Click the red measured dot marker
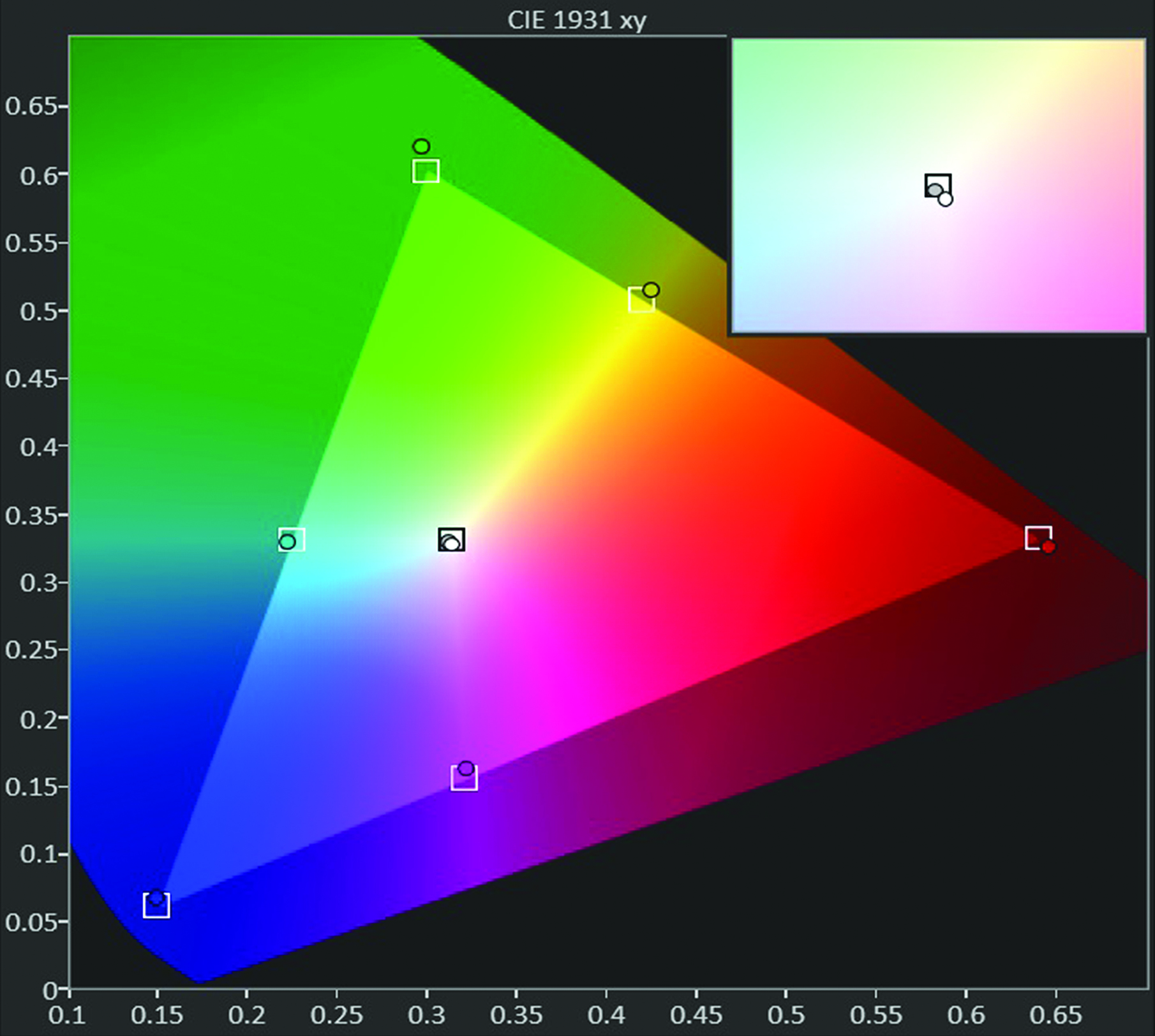 click(x=1048, y=547)
